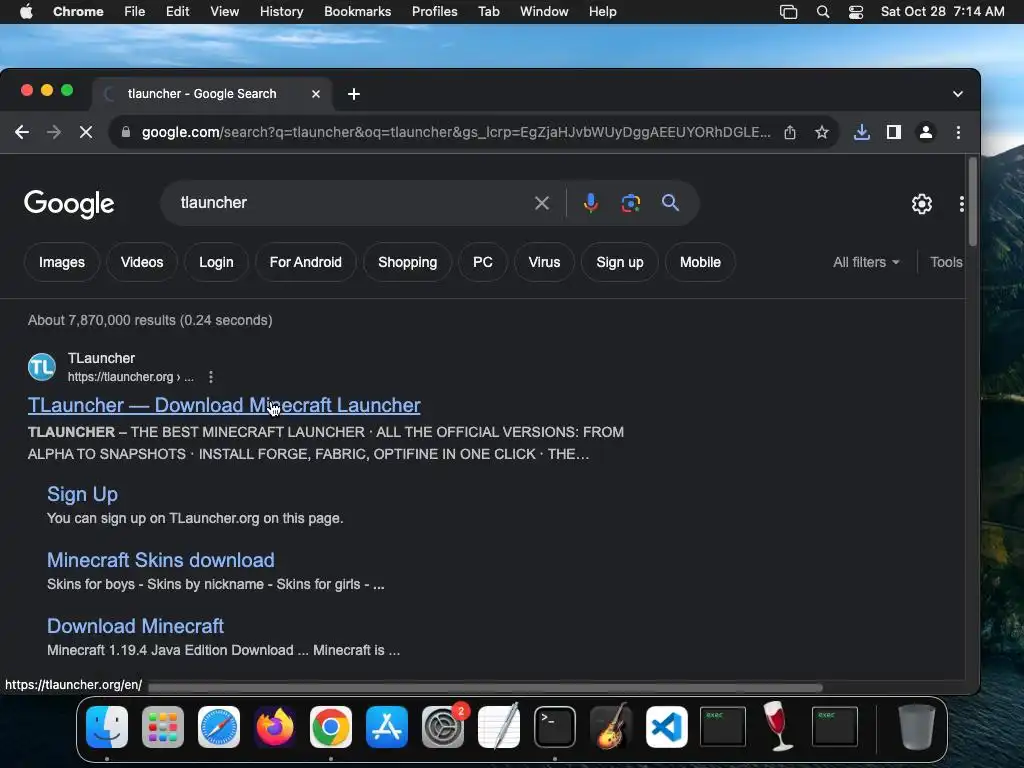
Task: Open the Trash in the dock
Action: tap(917, 727)
